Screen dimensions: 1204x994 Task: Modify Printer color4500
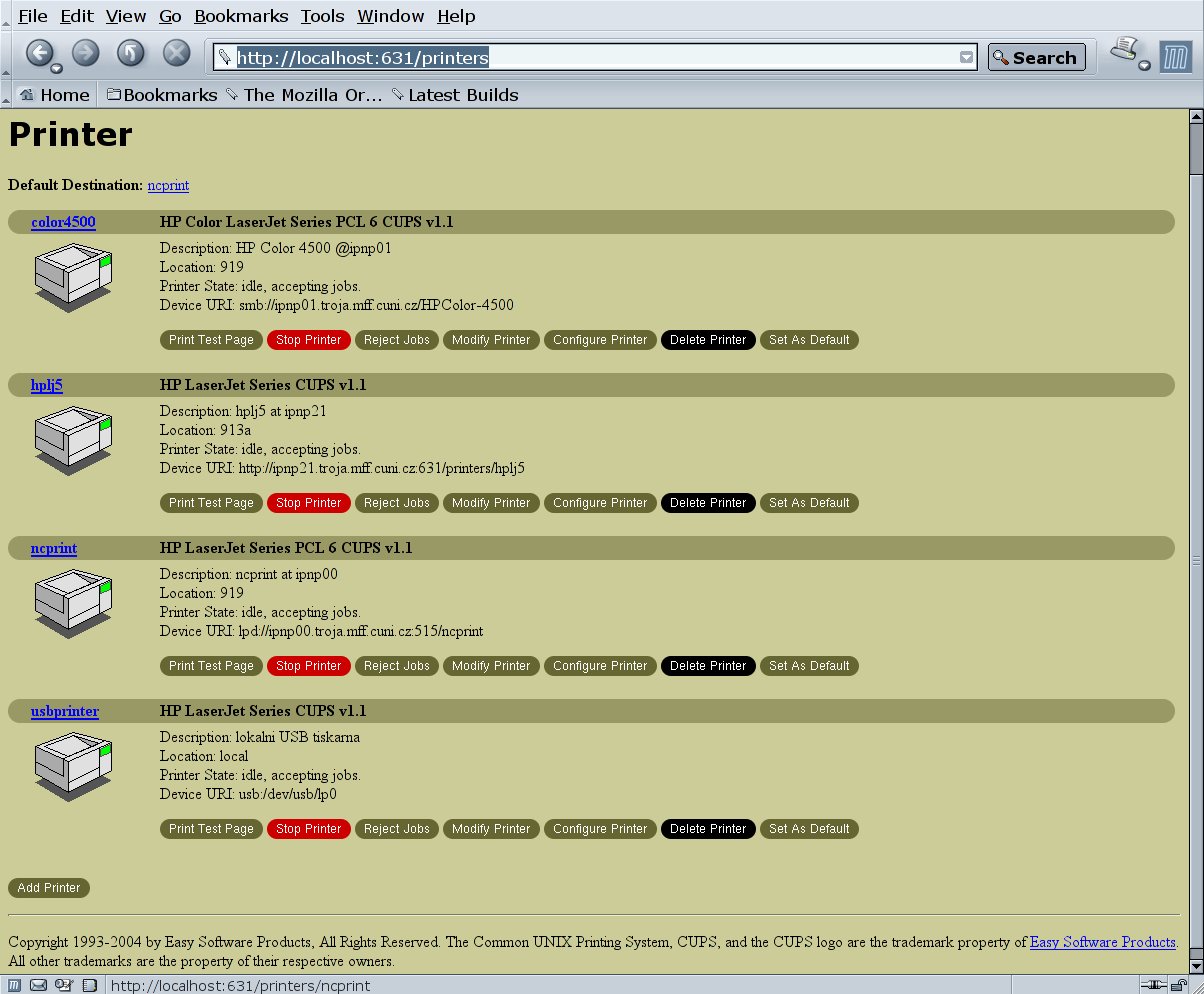[x=491, y=340]
